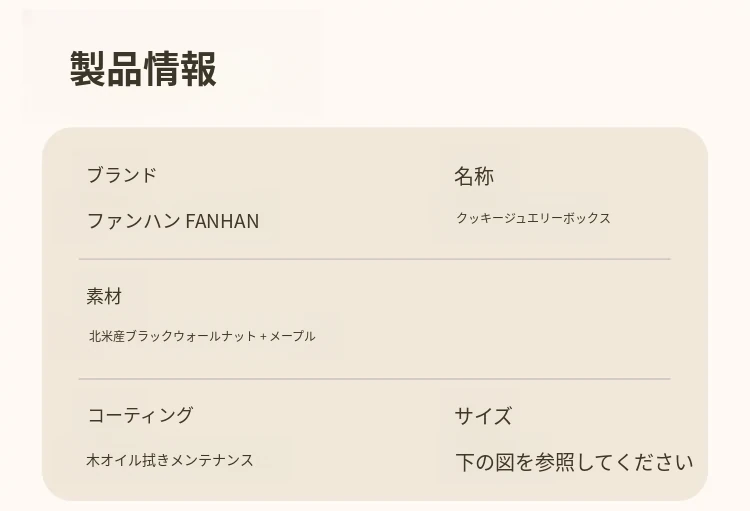Screen dimensions: 750x511
Task: Select the サイズ field label
Action: (483, 416)
